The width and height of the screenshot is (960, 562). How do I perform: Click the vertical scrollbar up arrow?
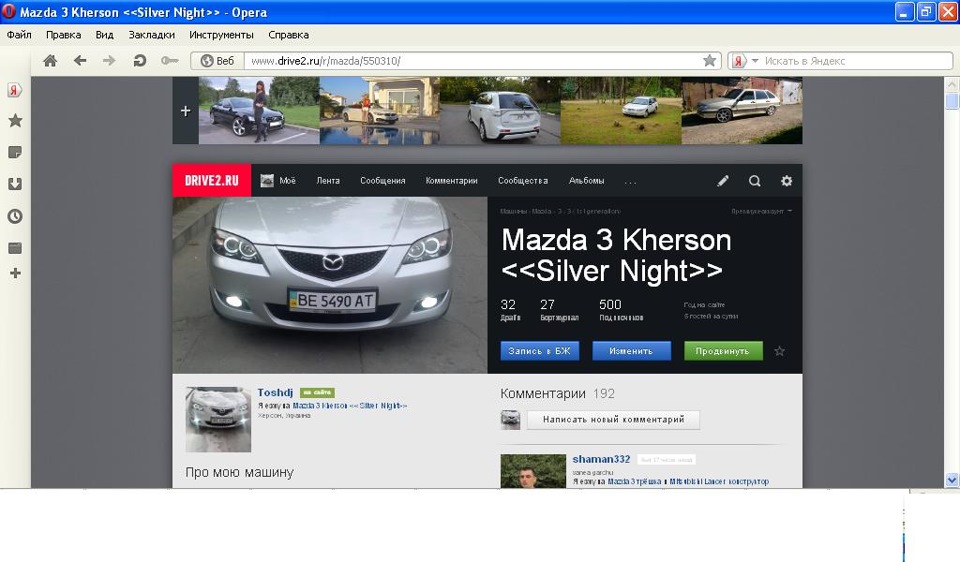[952, 84]
